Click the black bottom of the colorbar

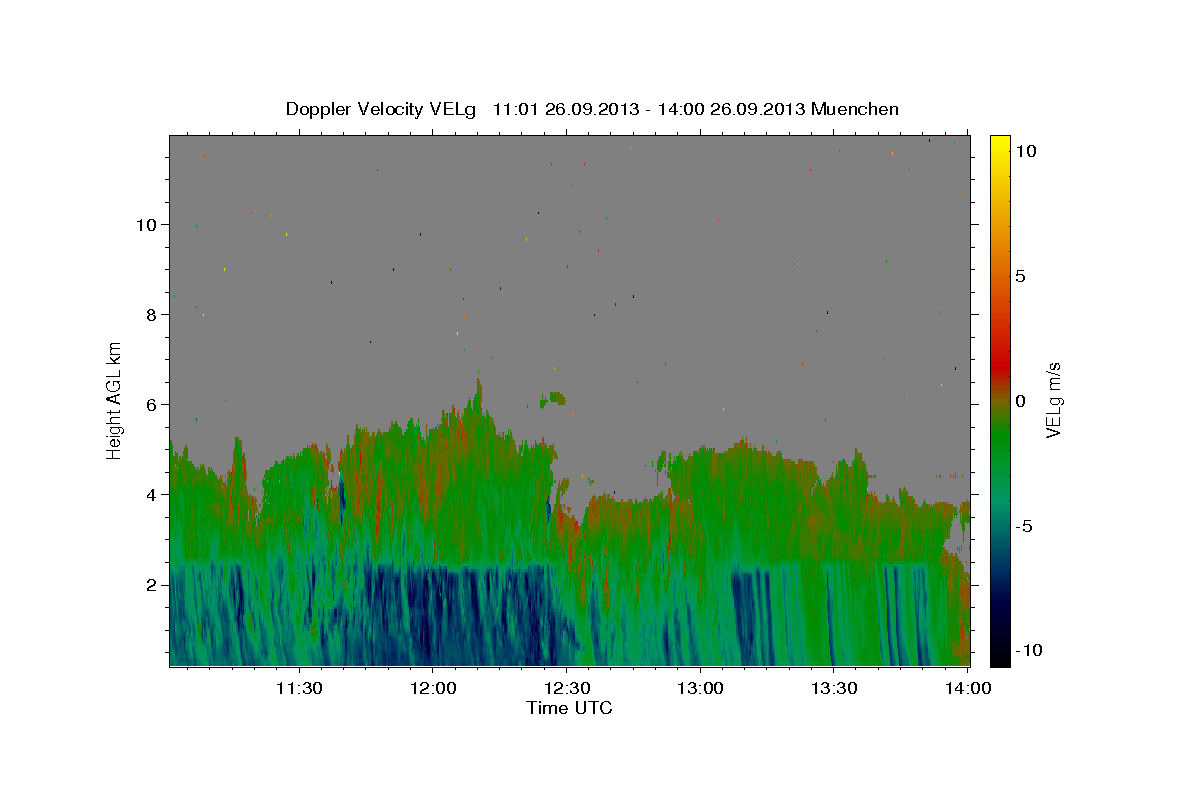point(999,656)
